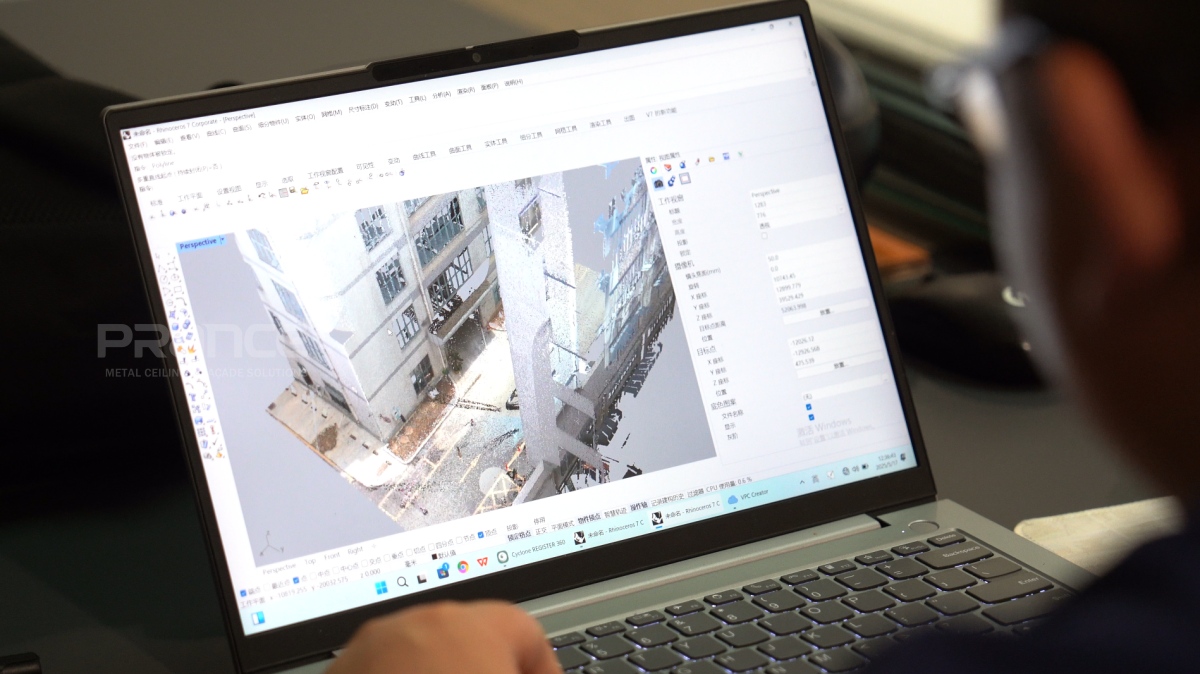This screenshot has height=674, width=1200.
Task: Toggle the 顶点 osnap checkbox
Action: (480, 534)
